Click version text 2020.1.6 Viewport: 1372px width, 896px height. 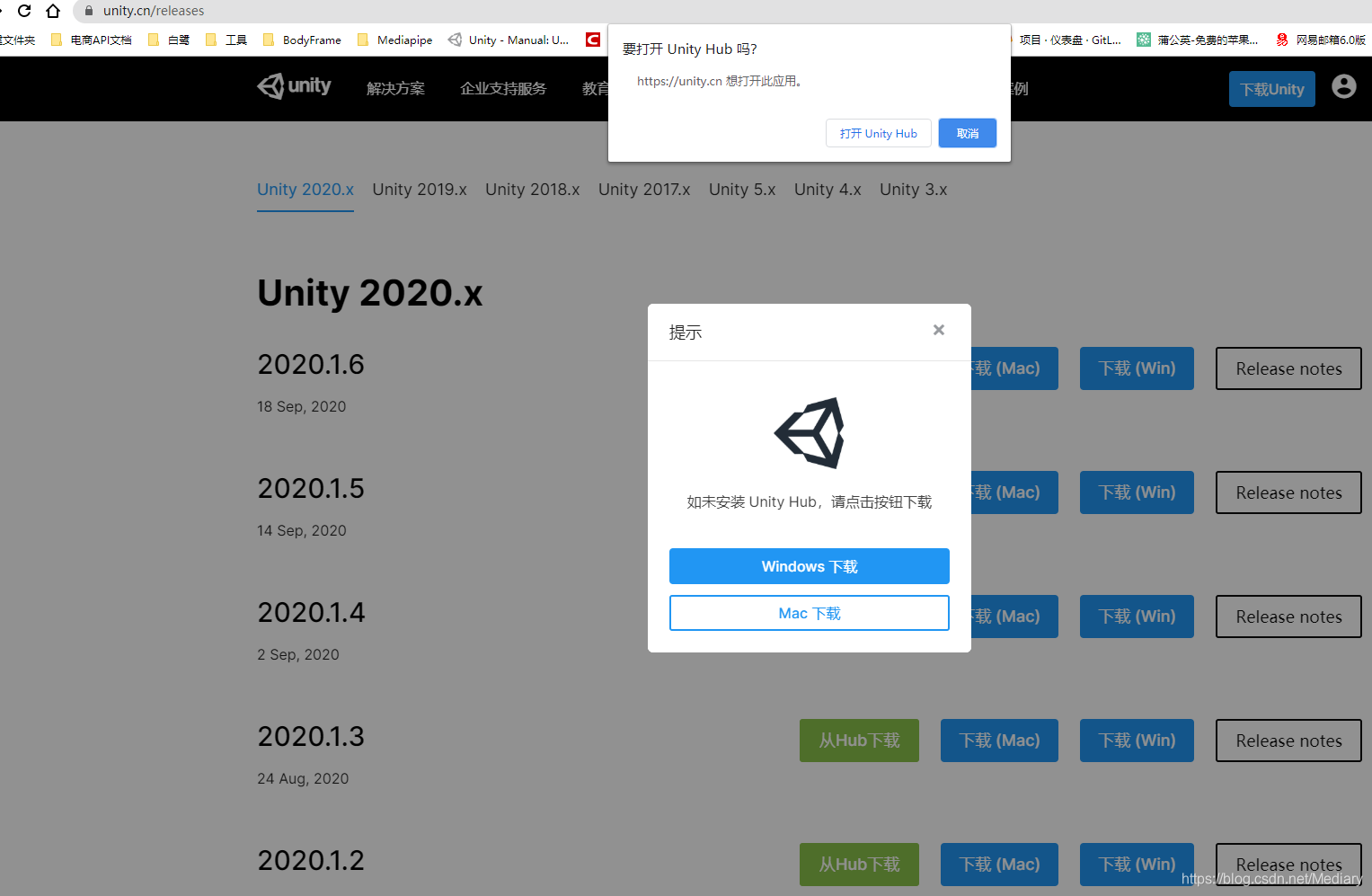311,364
